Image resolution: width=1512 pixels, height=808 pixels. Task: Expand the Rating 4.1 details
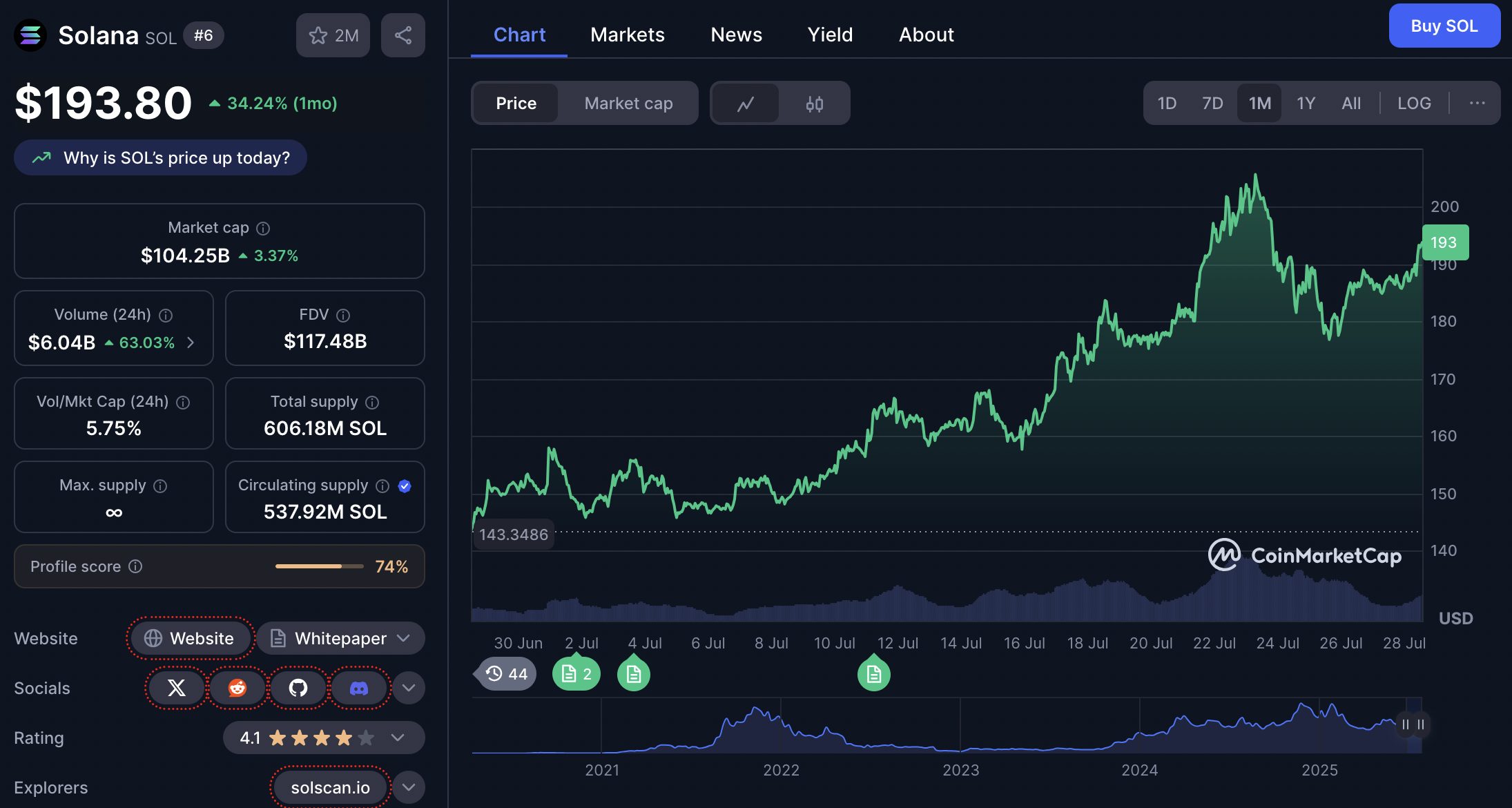pos(324,738)
